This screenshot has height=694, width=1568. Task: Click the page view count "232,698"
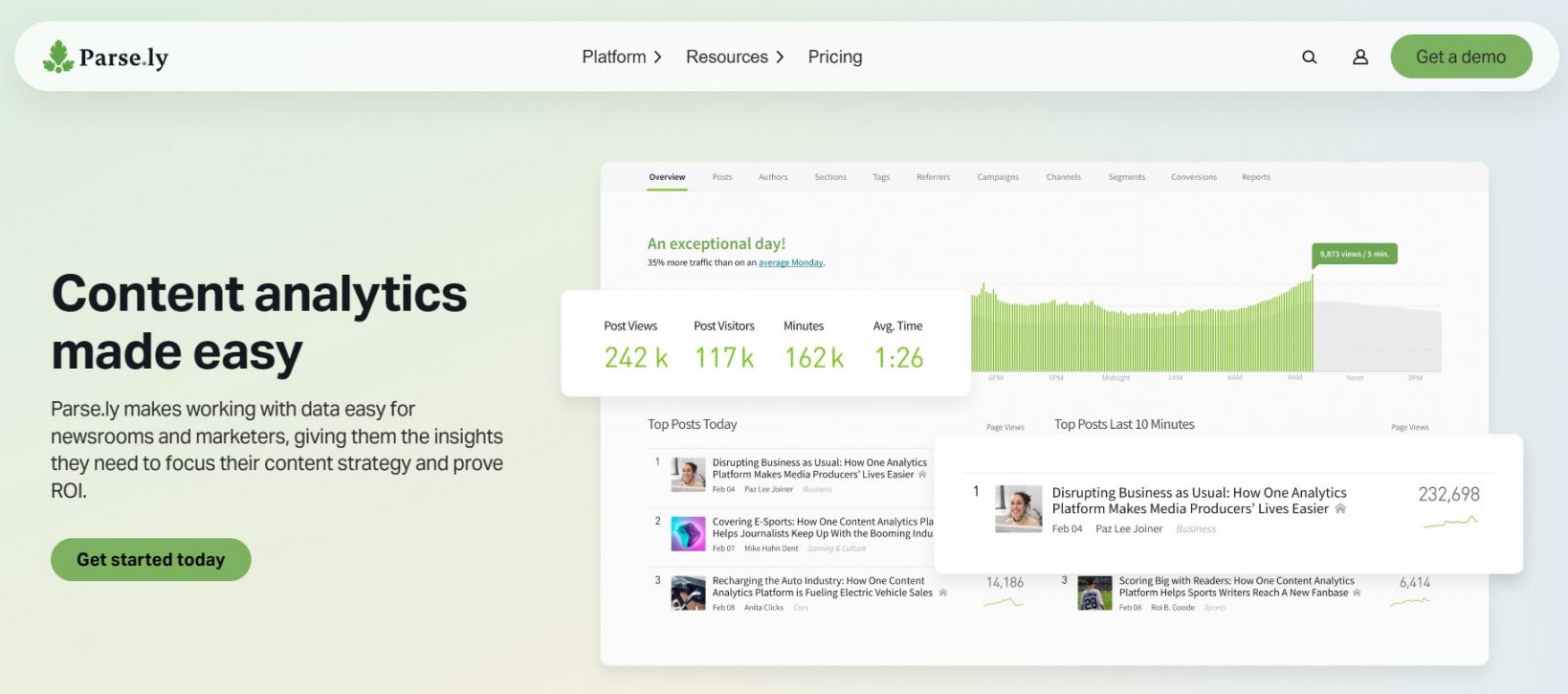pos(1448,494)
